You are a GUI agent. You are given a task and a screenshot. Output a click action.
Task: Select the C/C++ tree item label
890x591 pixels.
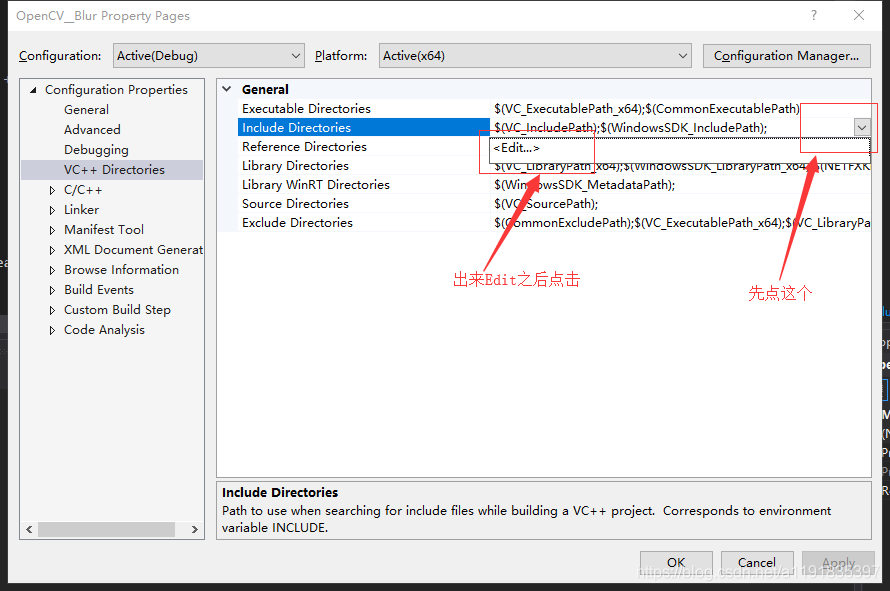[x=83, y=190]
